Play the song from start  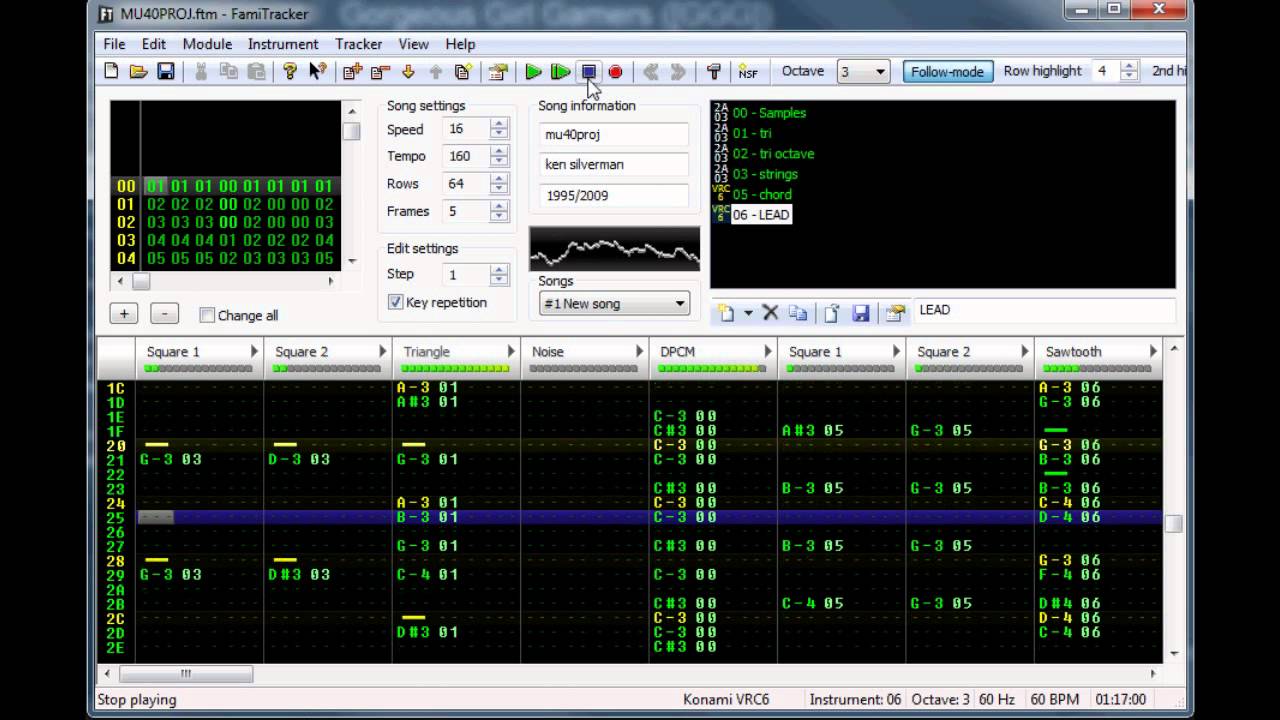(533, 71)
